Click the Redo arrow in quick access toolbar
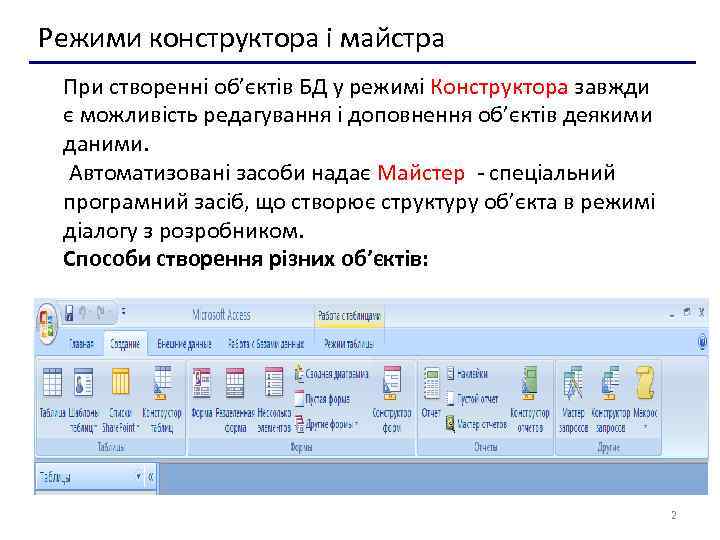 click(101, 314)
